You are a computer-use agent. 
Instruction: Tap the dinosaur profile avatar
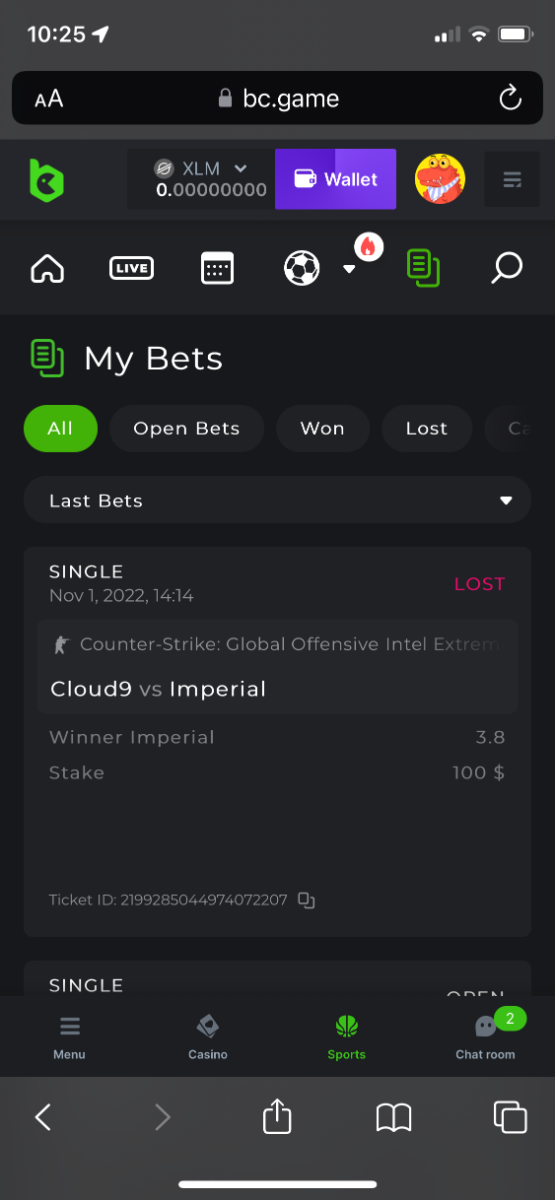pyautogui.click(x=440, y=179)
